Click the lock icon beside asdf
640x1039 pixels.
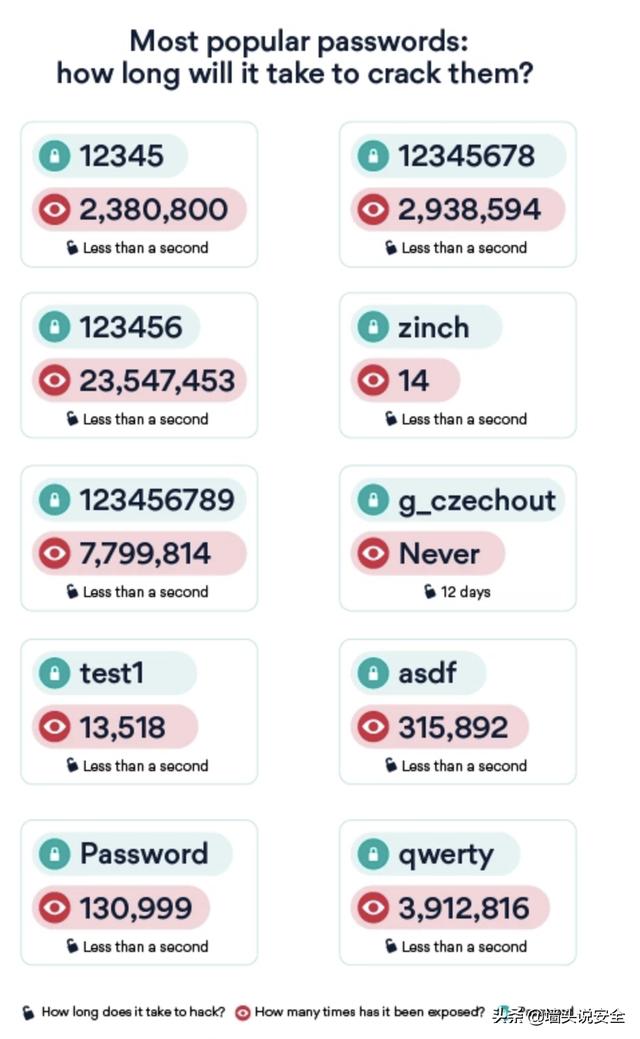(x=373, y=673)
